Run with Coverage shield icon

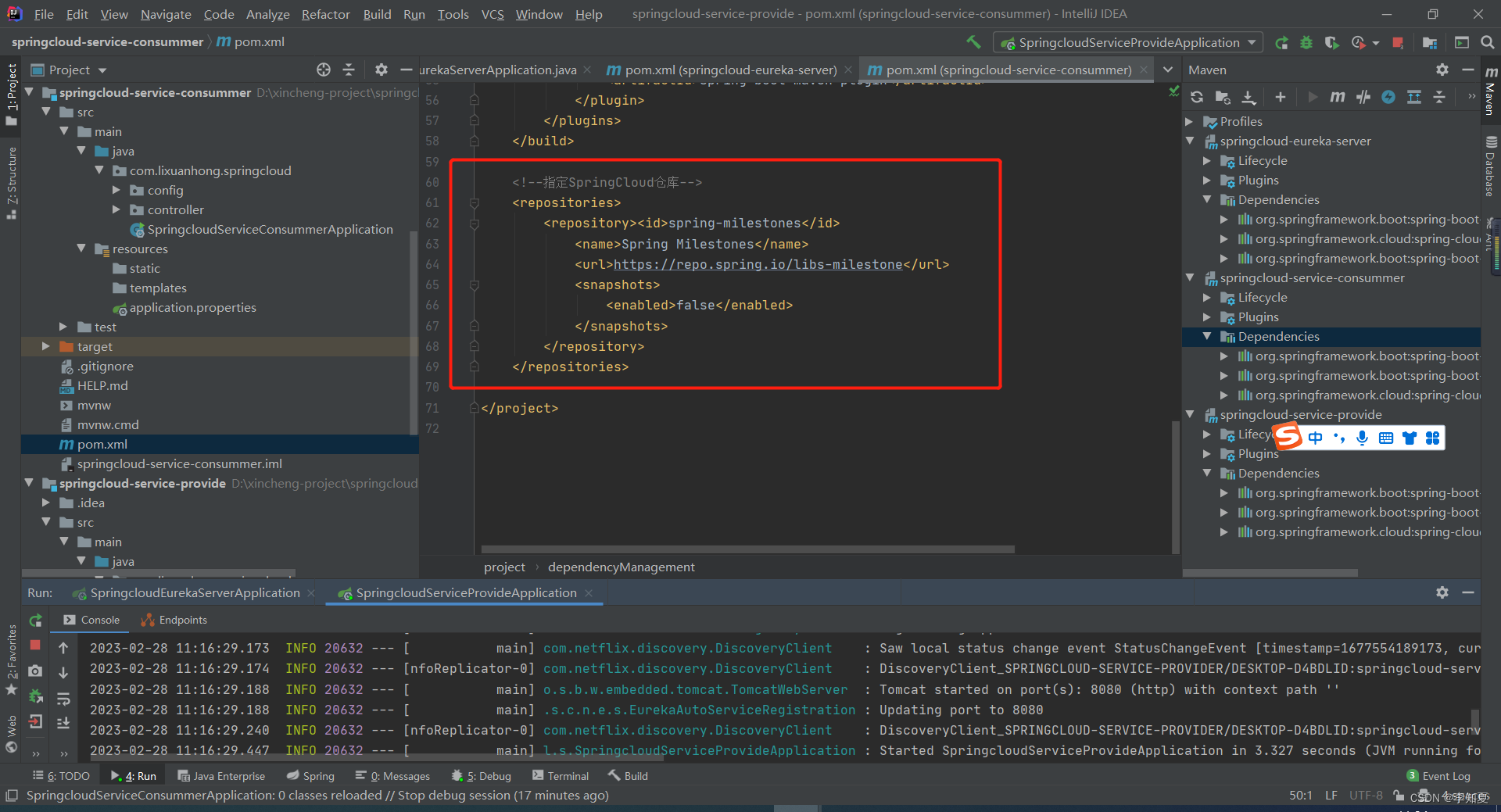[x=1331, y=43]
